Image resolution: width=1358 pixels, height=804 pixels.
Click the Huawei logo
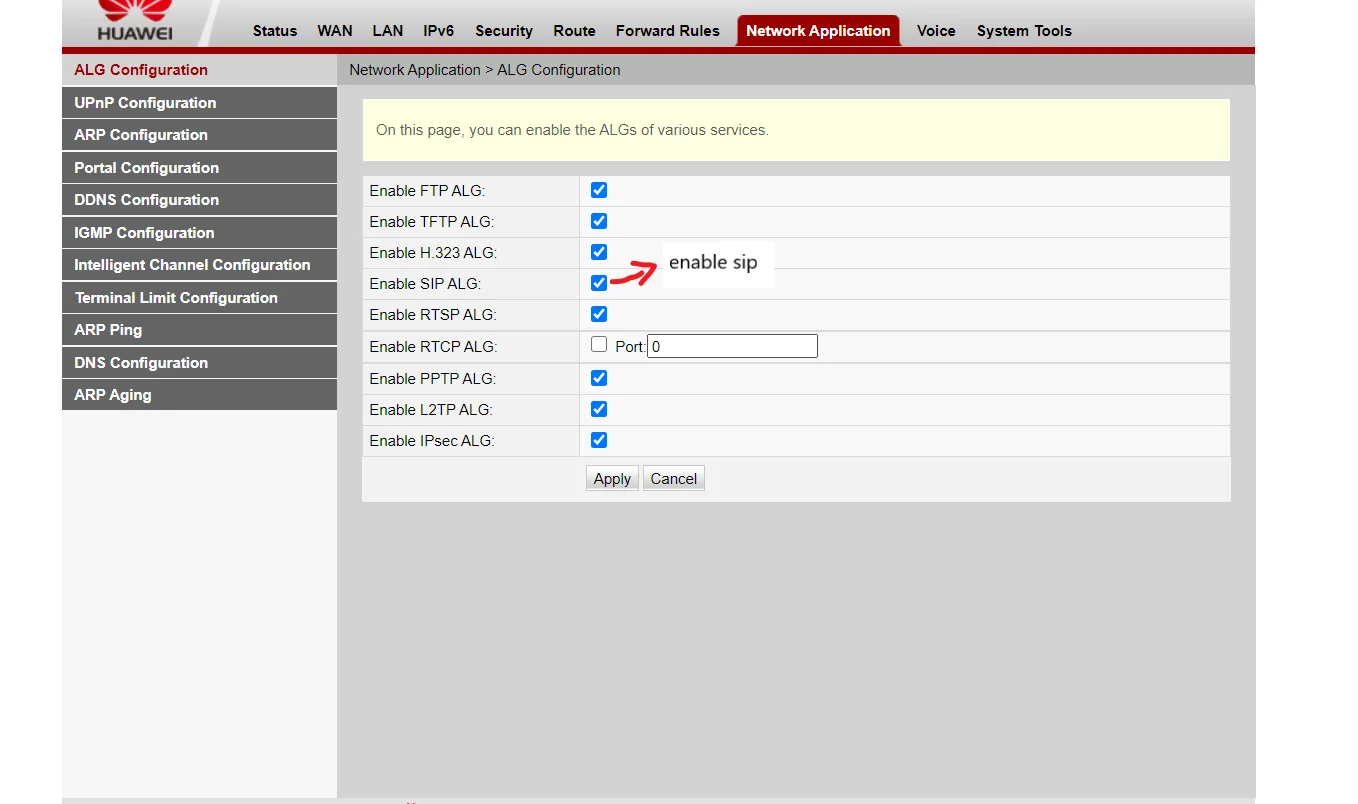[x=134, y=20]
